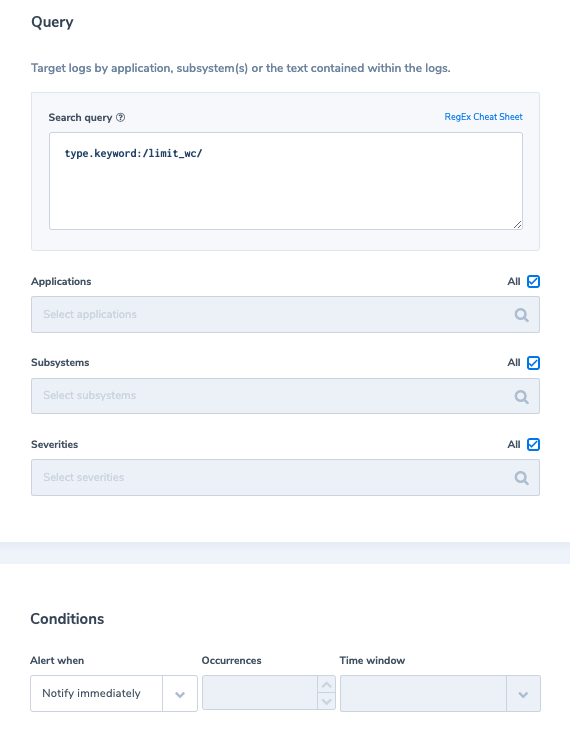Click the Select applications field
570x748 pixels.
pyautogui.click(x=285, y=314)
